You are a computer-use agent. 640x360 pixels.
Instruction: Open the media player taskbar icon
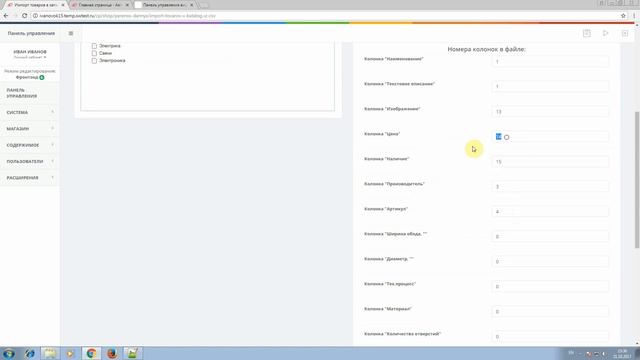point(70,353)
